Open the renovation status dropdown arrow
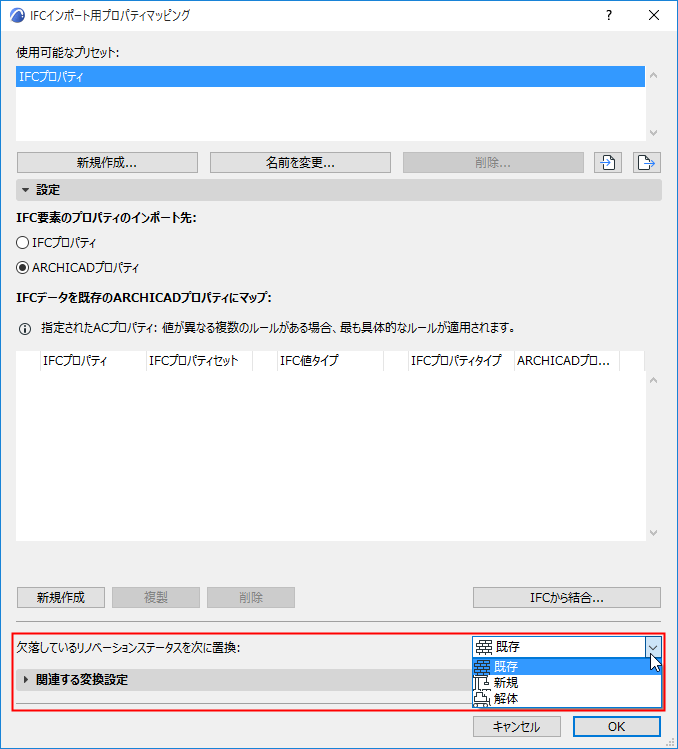Screen dimensions: 678x749 pyautogui.click(x=653, y=647)
